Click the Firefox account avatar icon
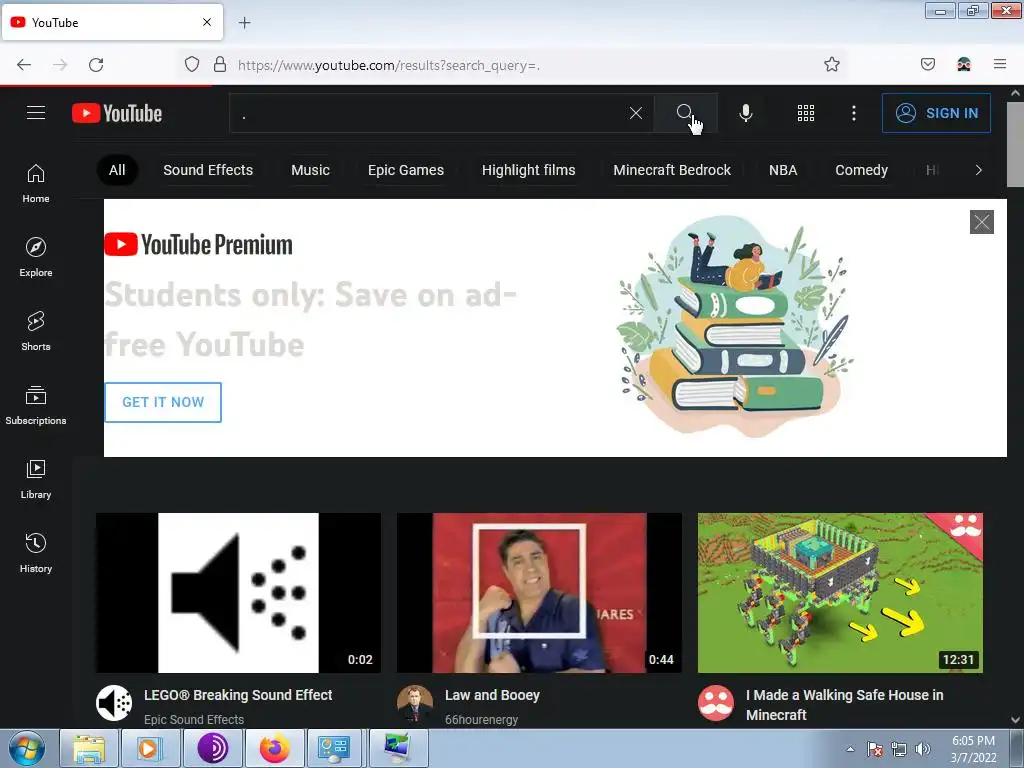Screen dimensions: 1024x768 click(964, 64)
